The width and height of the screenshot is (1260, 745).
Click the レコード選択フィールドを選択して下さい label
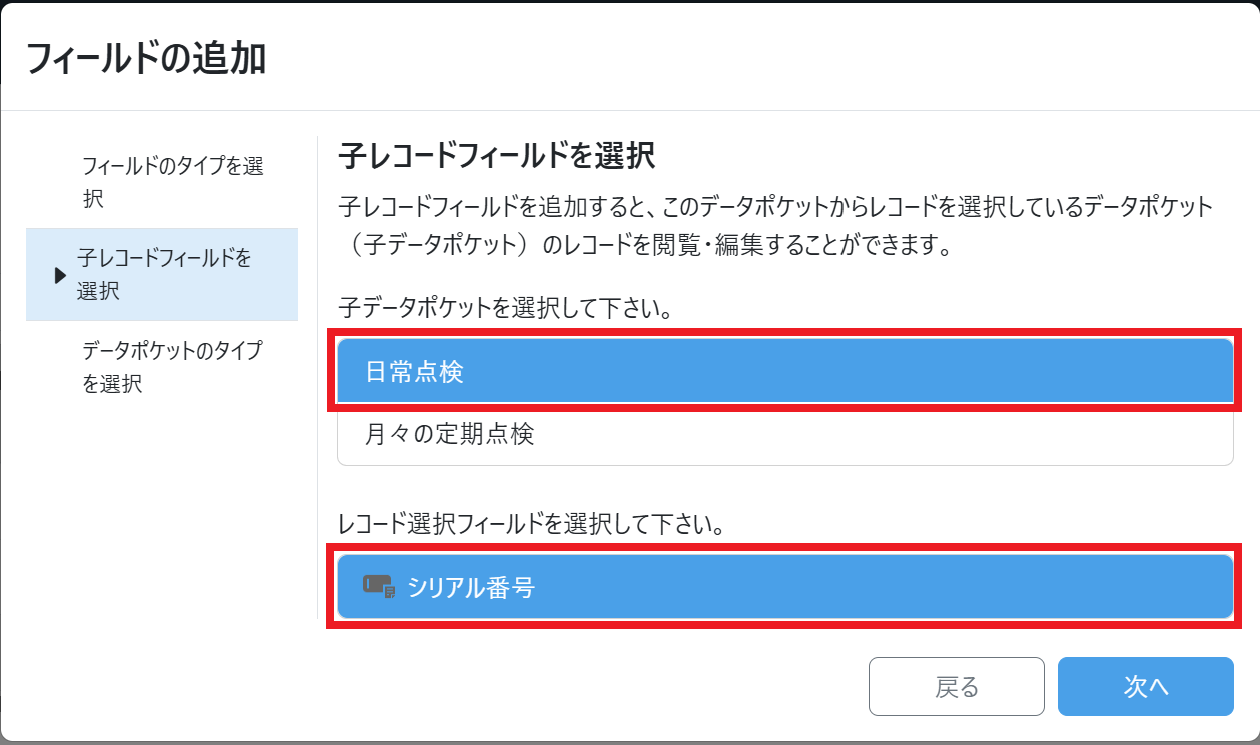coord(531,524)
